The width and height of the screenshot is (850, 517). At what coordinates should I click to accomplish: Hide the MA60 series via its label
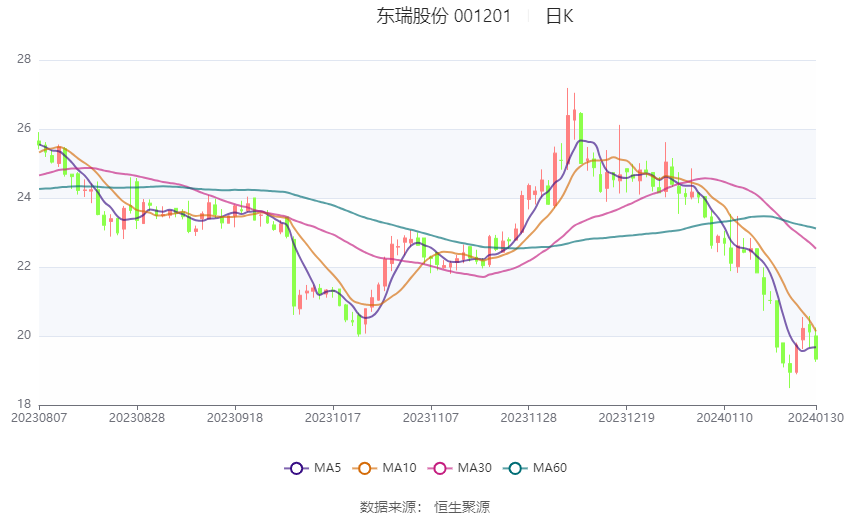(x=550, y=468)
